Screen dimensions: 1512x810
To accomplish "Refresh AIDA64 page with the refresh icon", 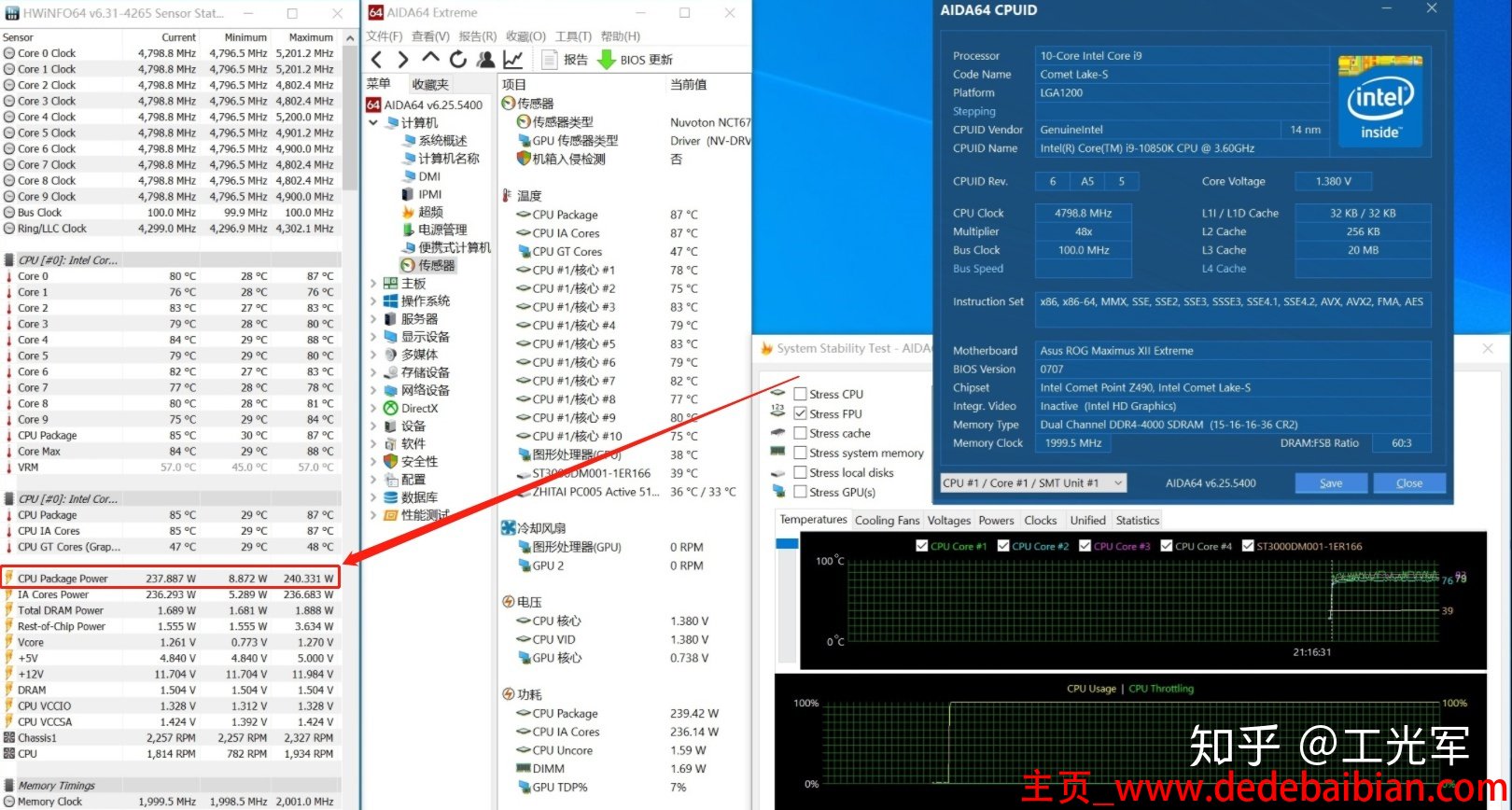I will point(457,60).
